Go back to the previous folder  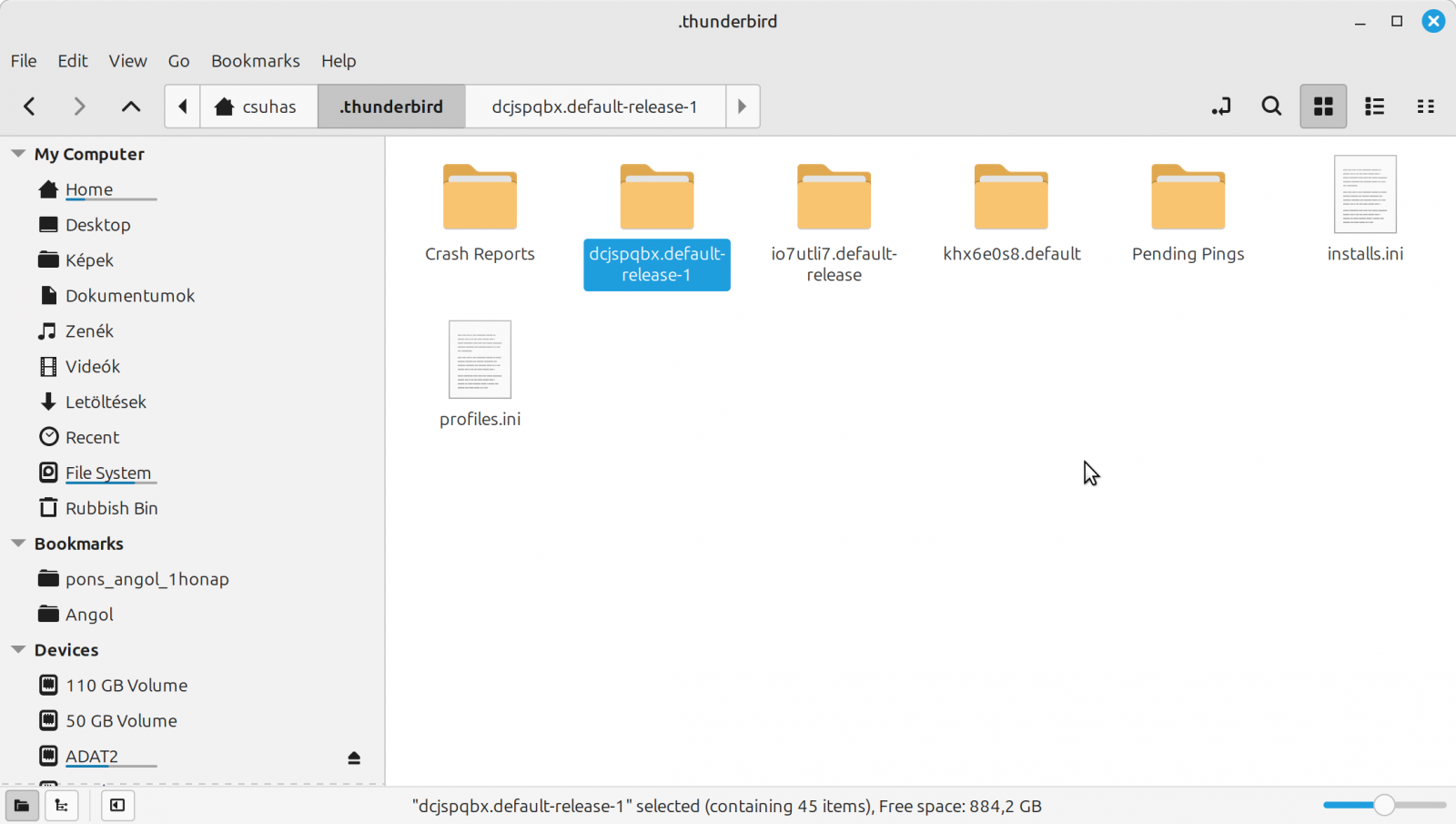(29, 107)
